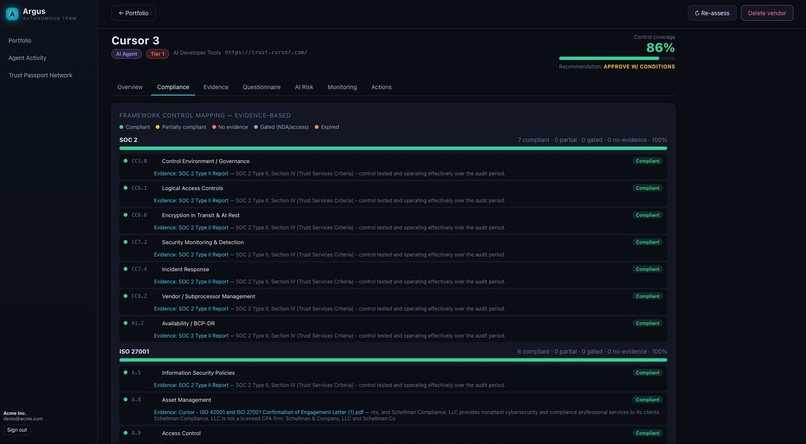Image resolution: width=806 pixels, height=444 pixels.
Task: Click Compliant badge on Logical Access Controls row
Action: coord(648,188)
